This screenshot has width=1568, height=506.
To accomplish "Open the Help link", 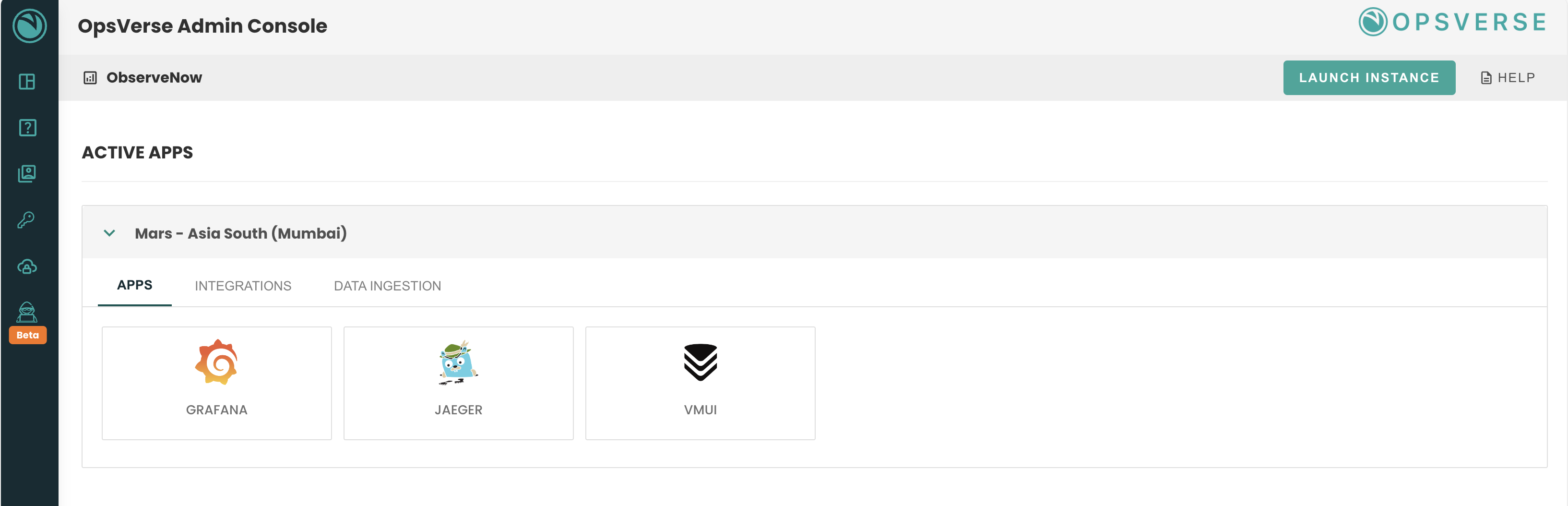I will pos(1508,78).
